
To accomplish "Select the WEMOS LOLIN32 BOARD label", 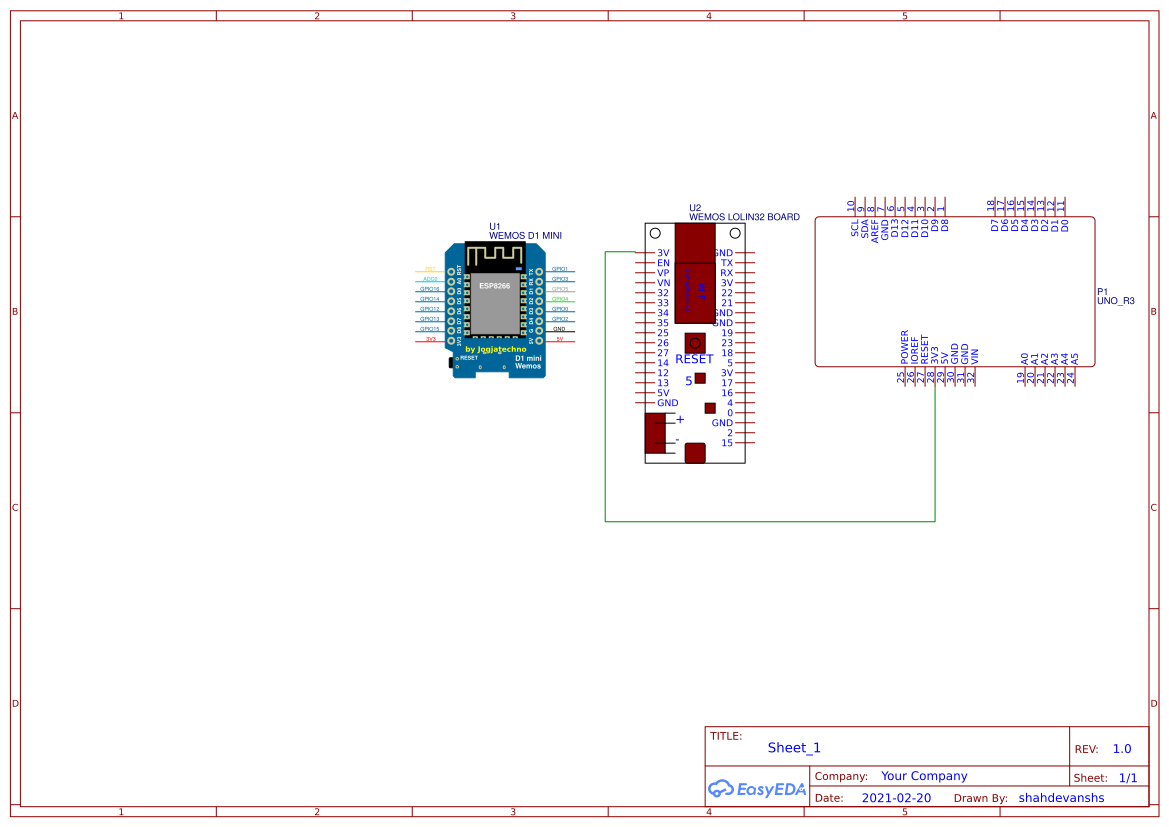I will pos(744,217).
